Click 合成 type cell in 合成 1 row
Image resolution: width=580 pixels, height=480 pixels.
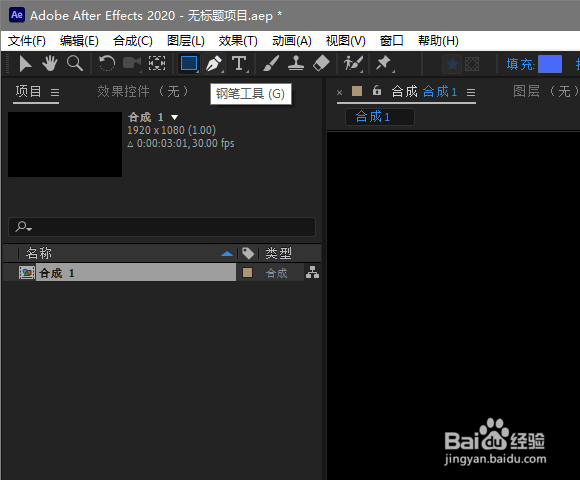(x=277, y=273)
